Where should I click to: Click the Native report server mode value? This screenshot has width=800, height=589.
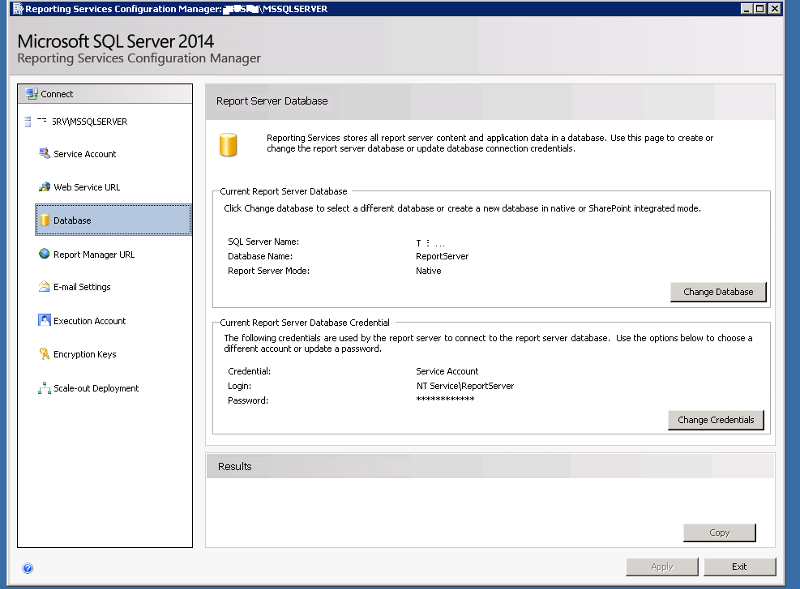428,271
